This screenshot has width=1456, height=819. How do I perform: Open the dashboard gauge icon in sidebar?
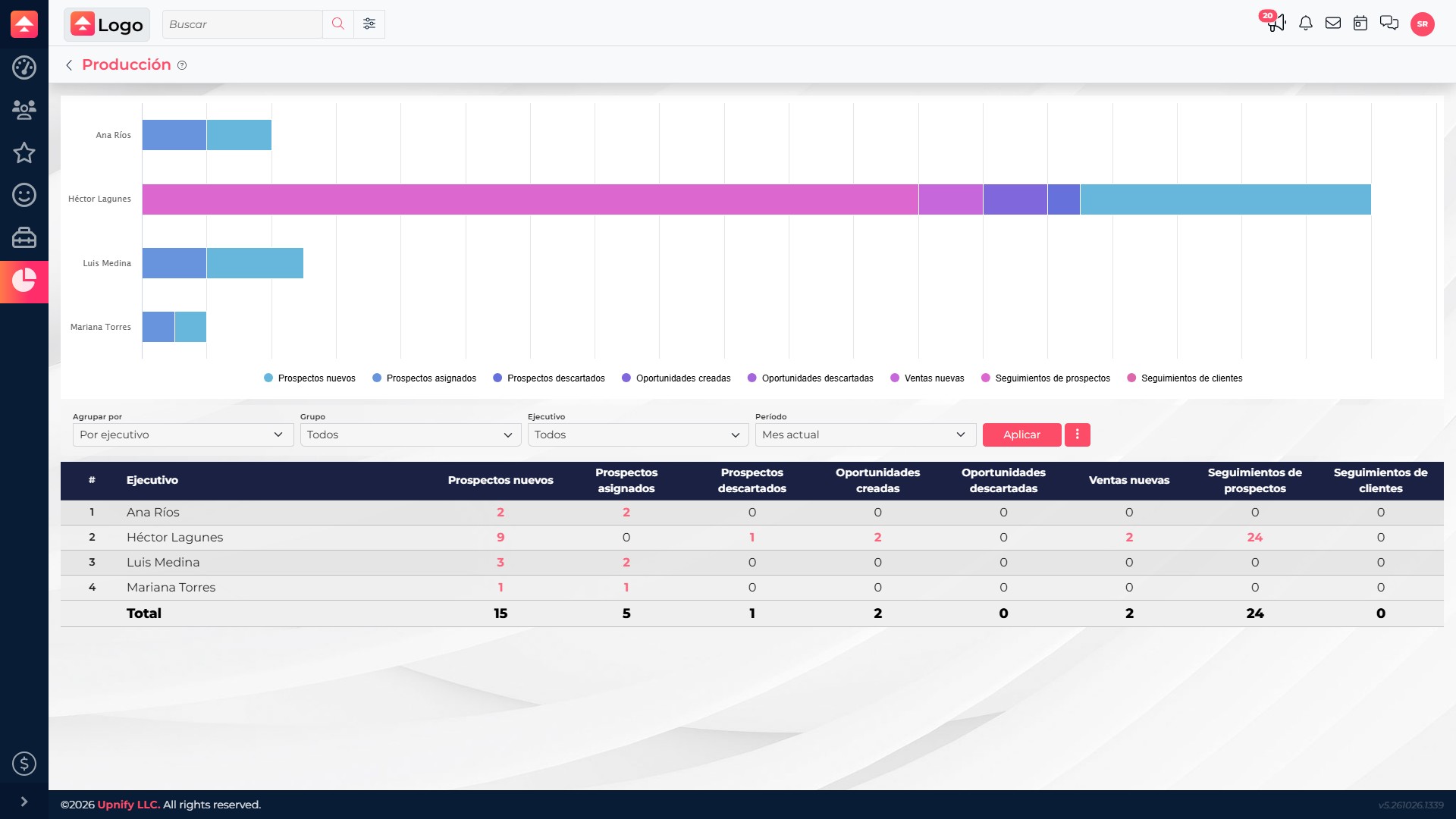click(24, 67)
